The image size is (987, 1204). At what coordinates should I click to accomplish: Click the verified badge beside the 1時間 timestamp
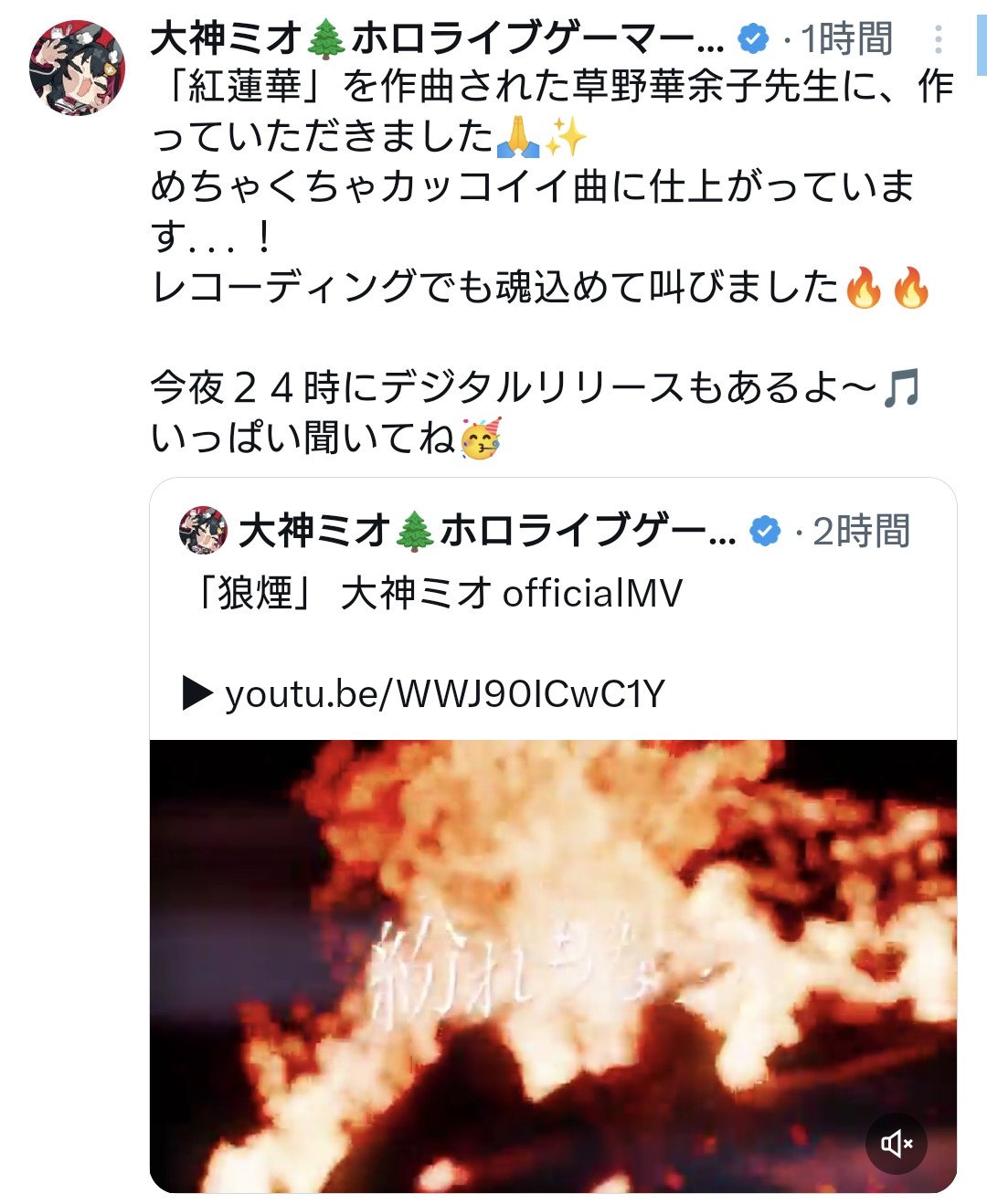[x=754, y=38]
